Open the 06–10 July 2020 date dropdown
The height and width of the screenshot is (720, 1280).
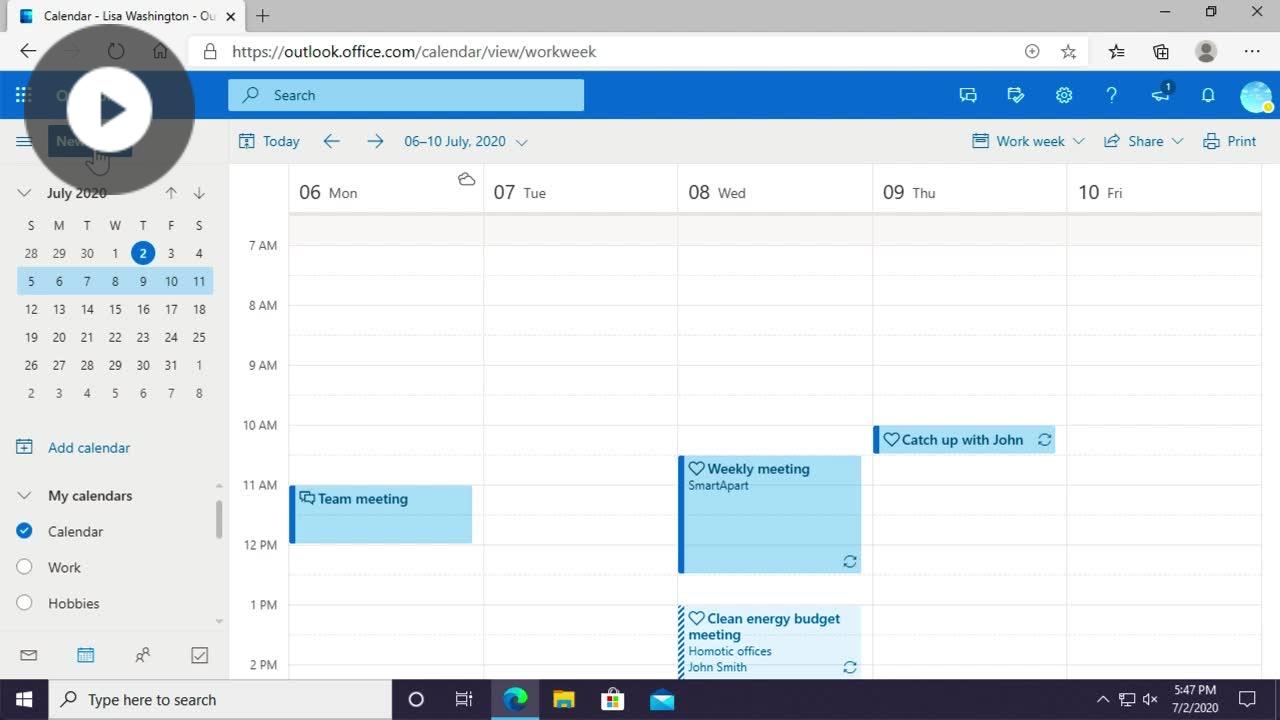[465, 141]
